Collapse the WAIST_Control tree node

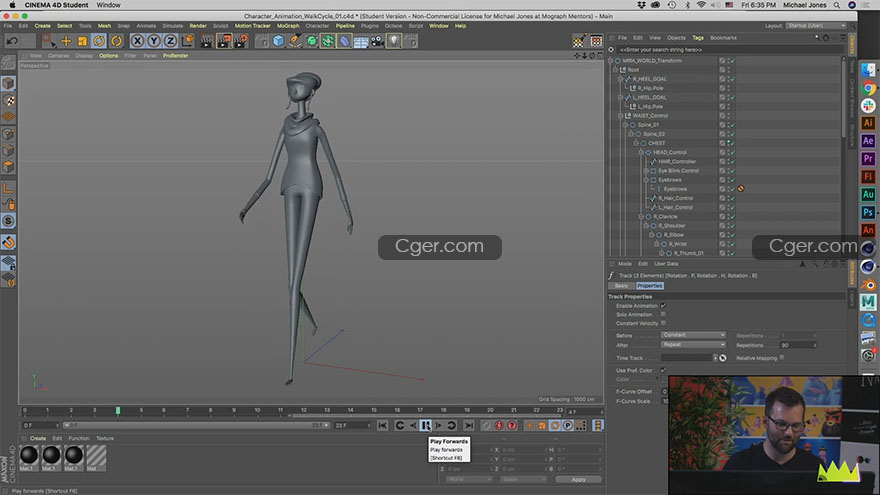click(621, 116)
